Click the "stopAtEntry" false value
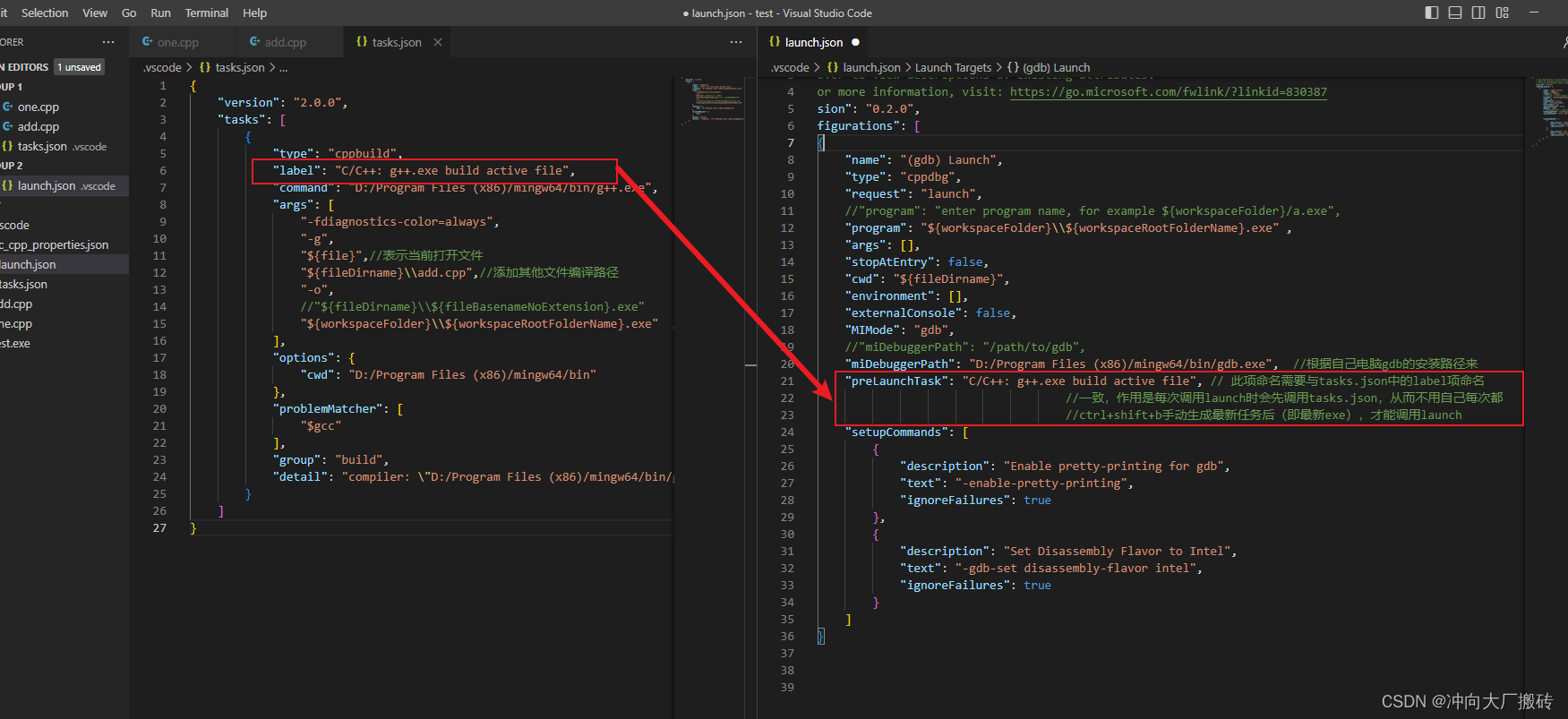This screenshot has height=719, width=1568. click(x=965, y=261)
